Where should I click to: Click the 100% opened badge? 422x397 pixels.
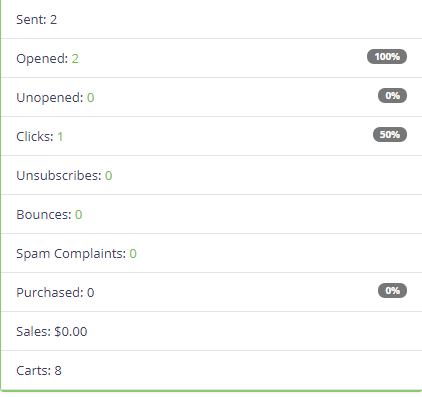[x=387, y=57]
